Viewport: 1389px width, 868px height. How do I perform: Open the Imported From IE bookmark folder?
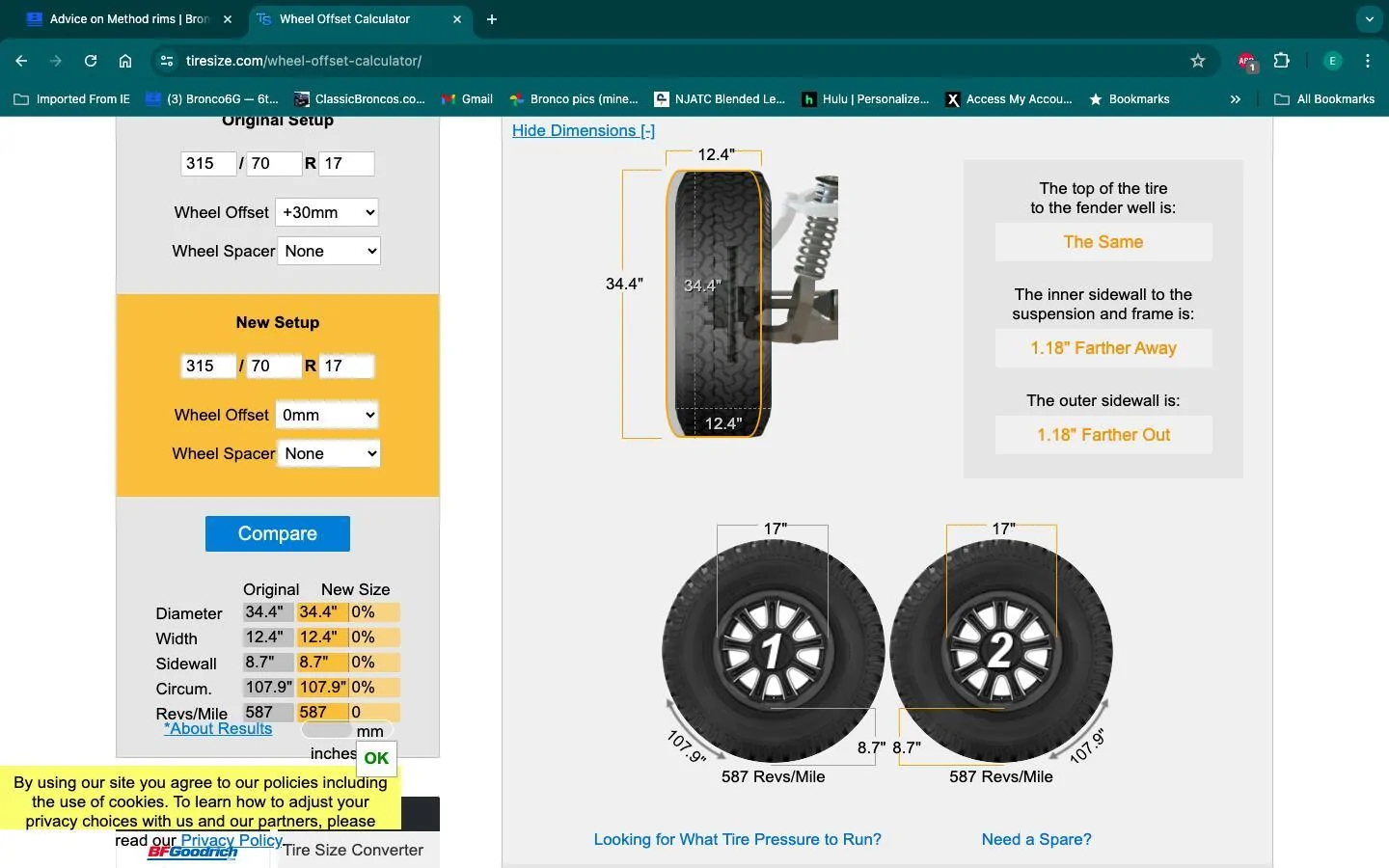tap(72, 99)
